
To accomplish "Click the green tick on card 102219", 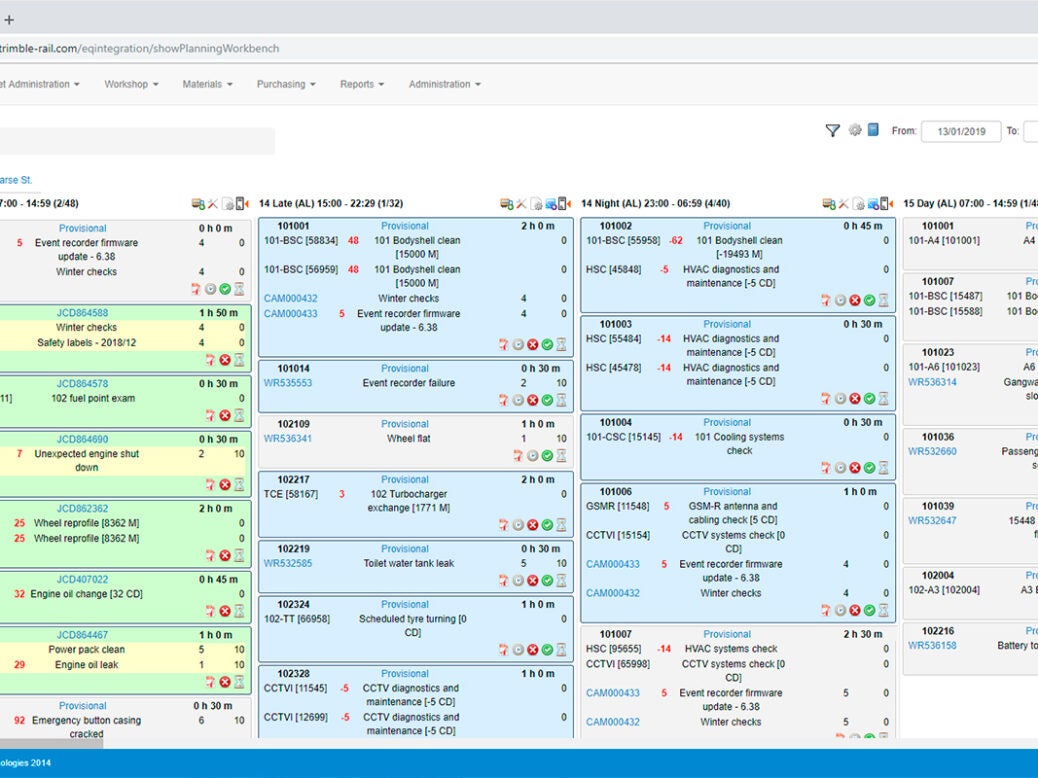I will coord(547,580).
